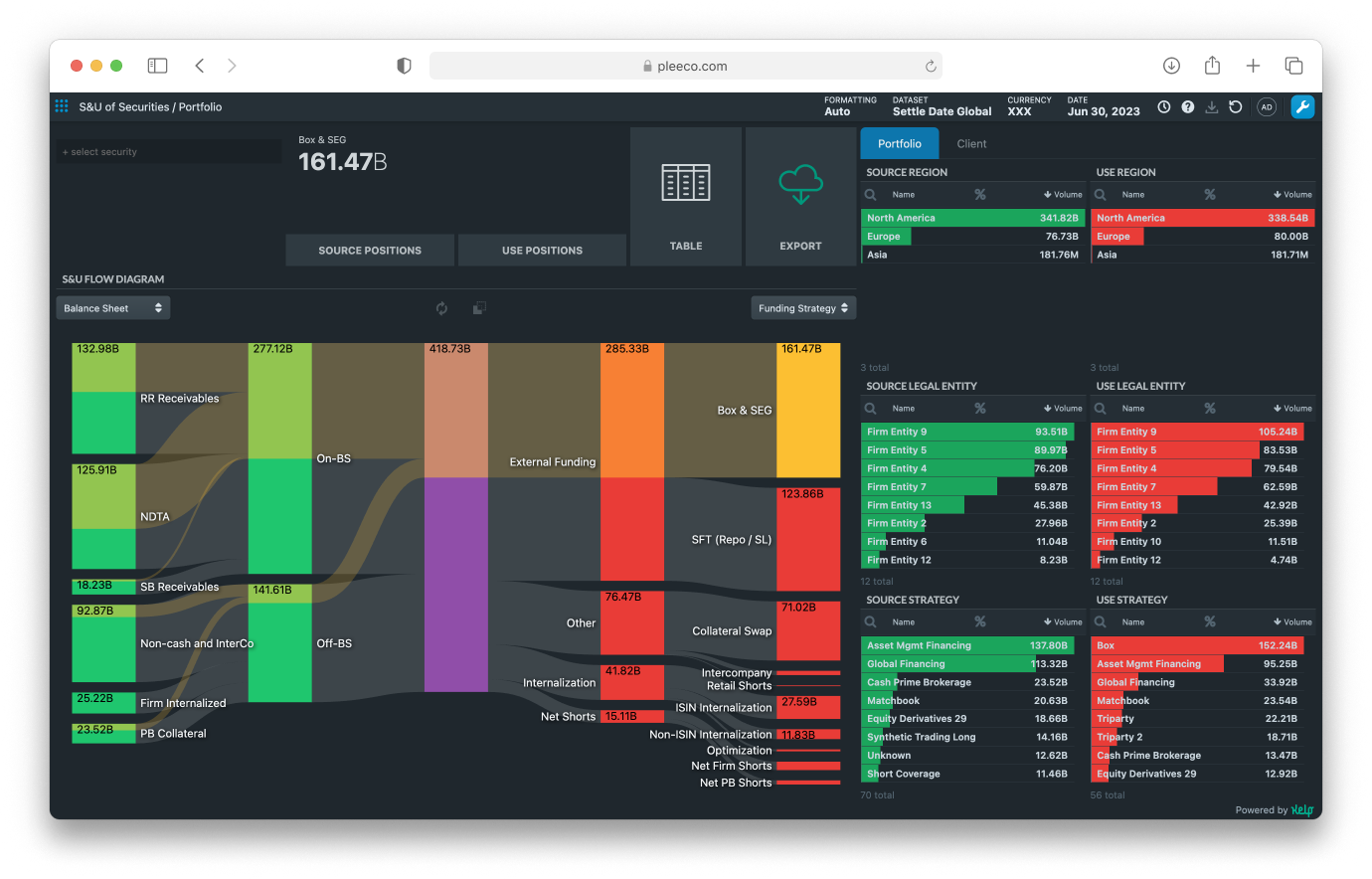Click the select security input field

point(169,152)
